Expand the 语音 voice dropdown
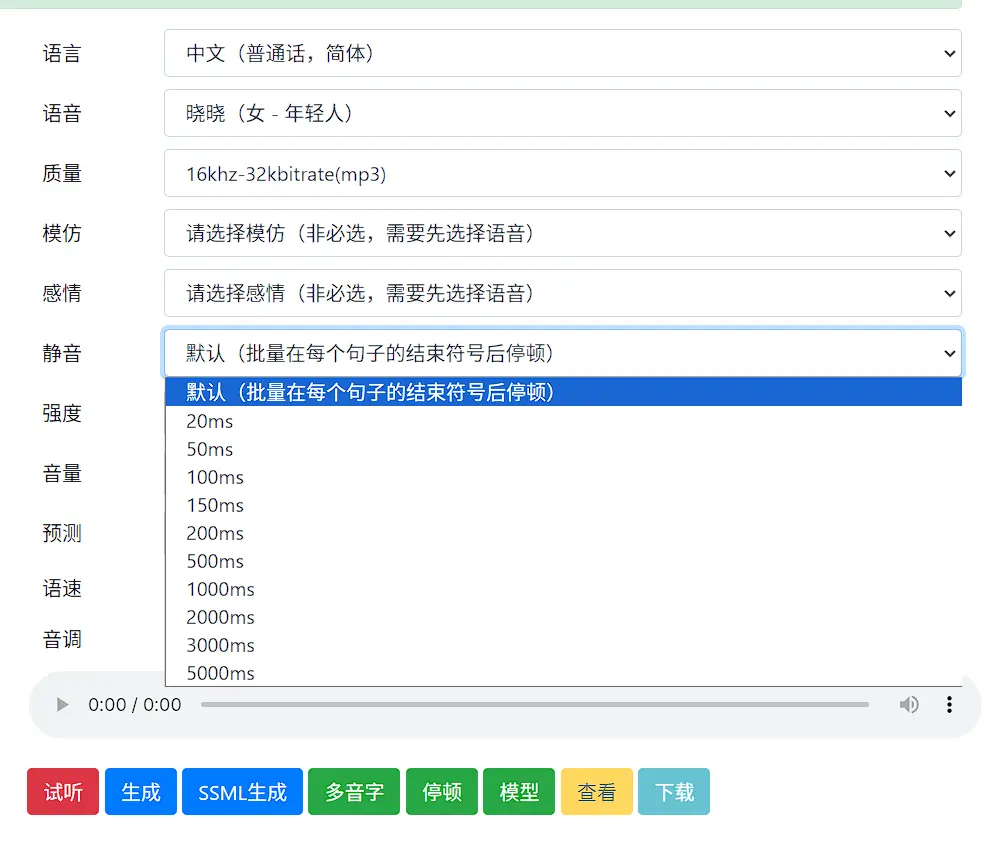Image resolution: width=999 pixels, height=859 pixels. [x=562, y=113]
